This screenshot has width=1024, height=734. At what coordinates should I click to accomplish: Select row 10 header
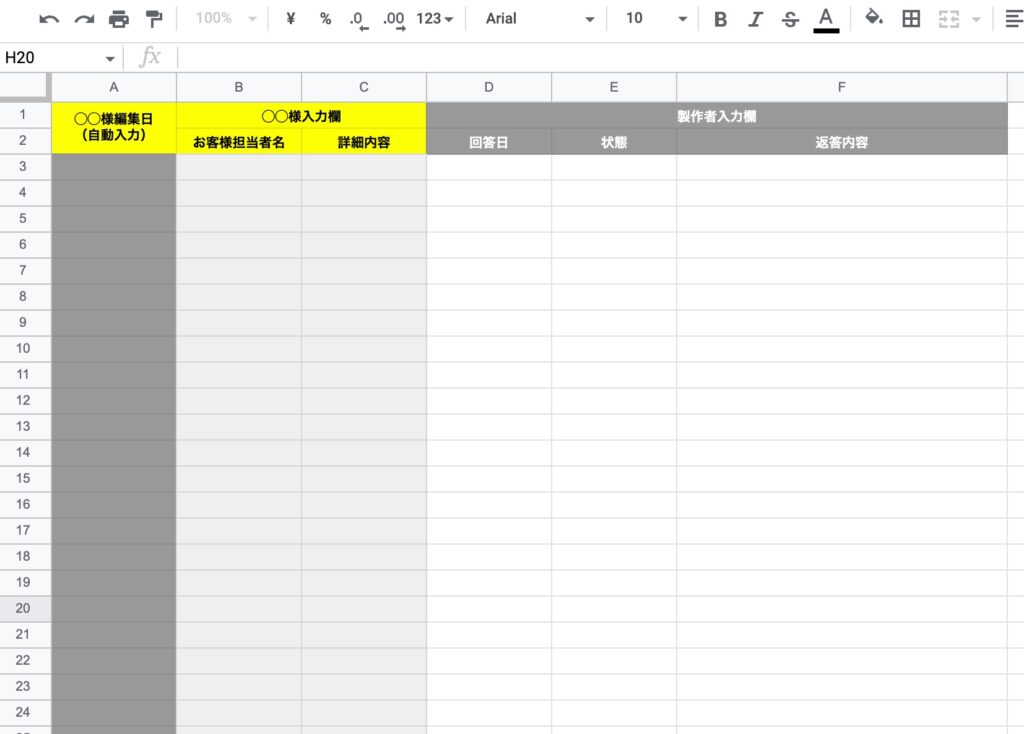tap(23, 349)
